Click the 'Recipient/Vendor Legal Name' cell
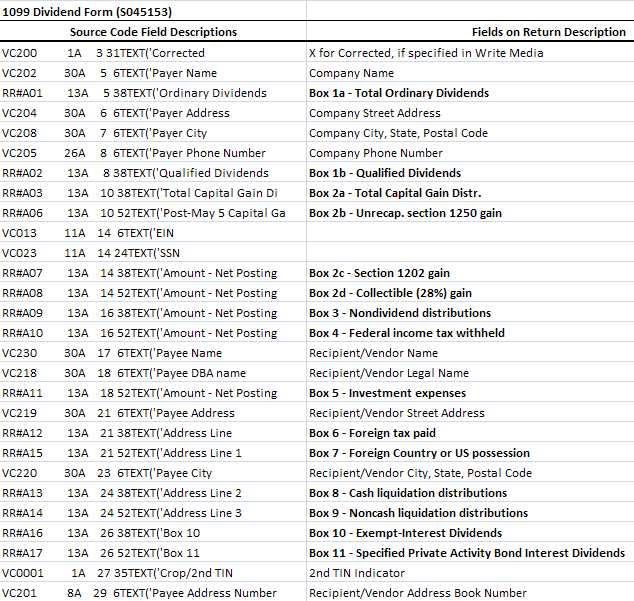The image size is (634, 601). coord(470,373)
